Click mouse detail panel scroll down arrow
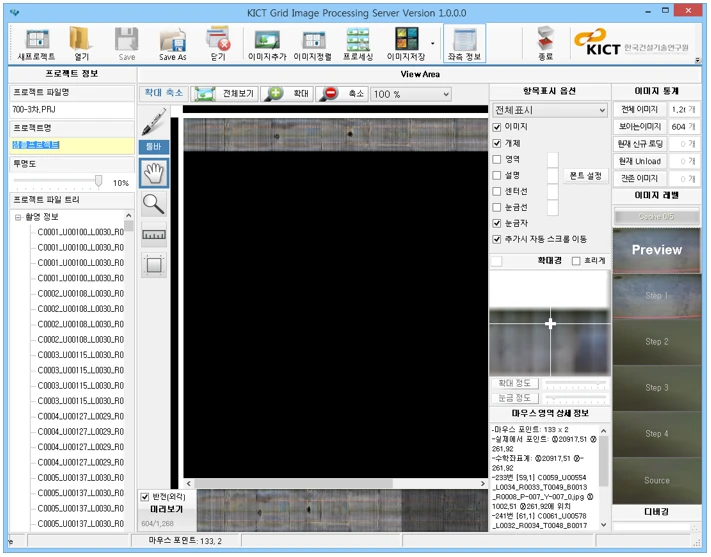This screenshot has height=557, width=711. coord(604,525)
